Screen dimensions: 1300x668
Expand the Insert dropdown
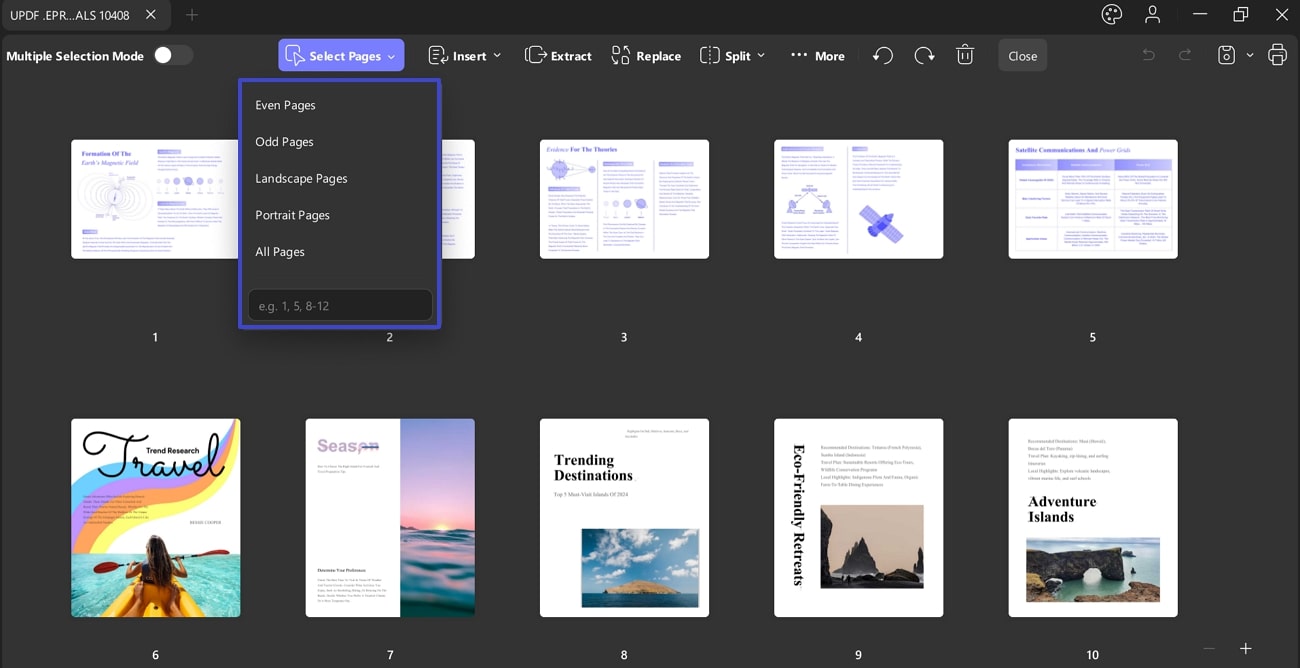[465, 56]
